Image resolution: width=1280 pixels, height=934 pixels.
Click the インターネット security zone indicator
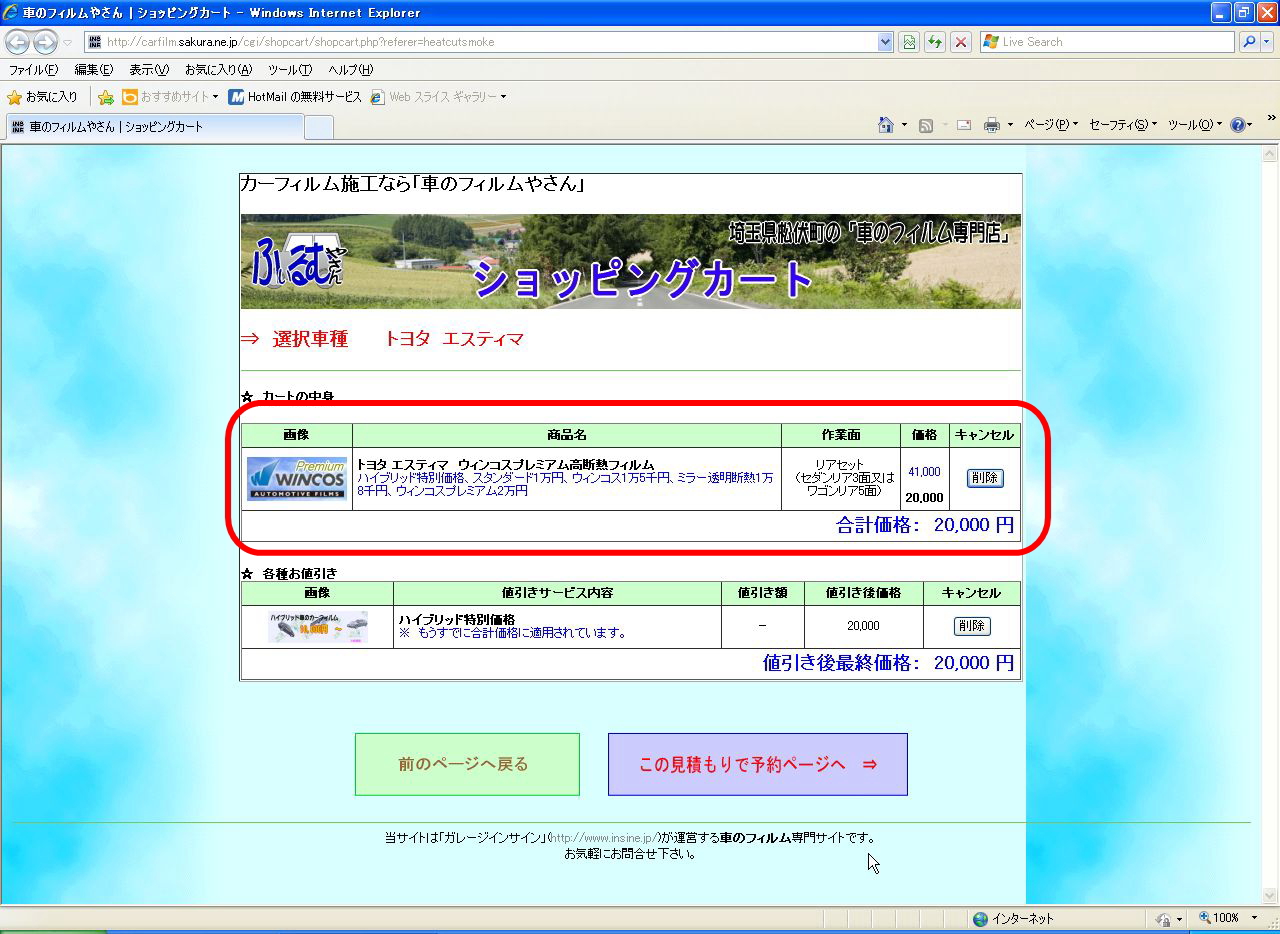[1013, 918]
